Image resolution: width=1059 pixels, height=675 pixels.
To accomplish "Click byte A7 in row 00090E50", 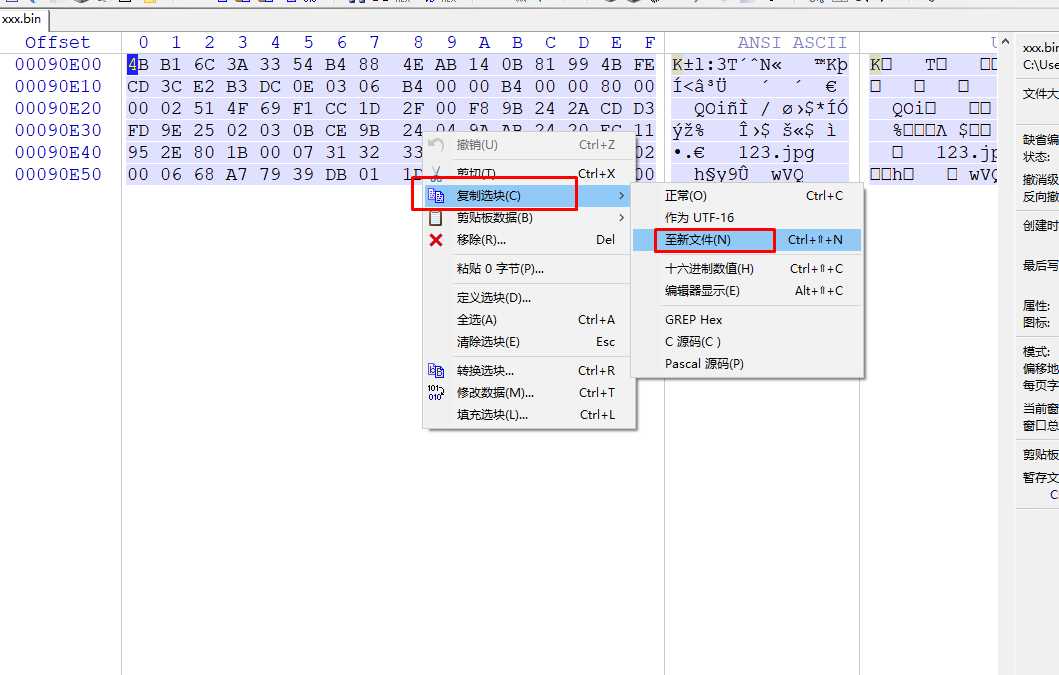I will 236,174.
